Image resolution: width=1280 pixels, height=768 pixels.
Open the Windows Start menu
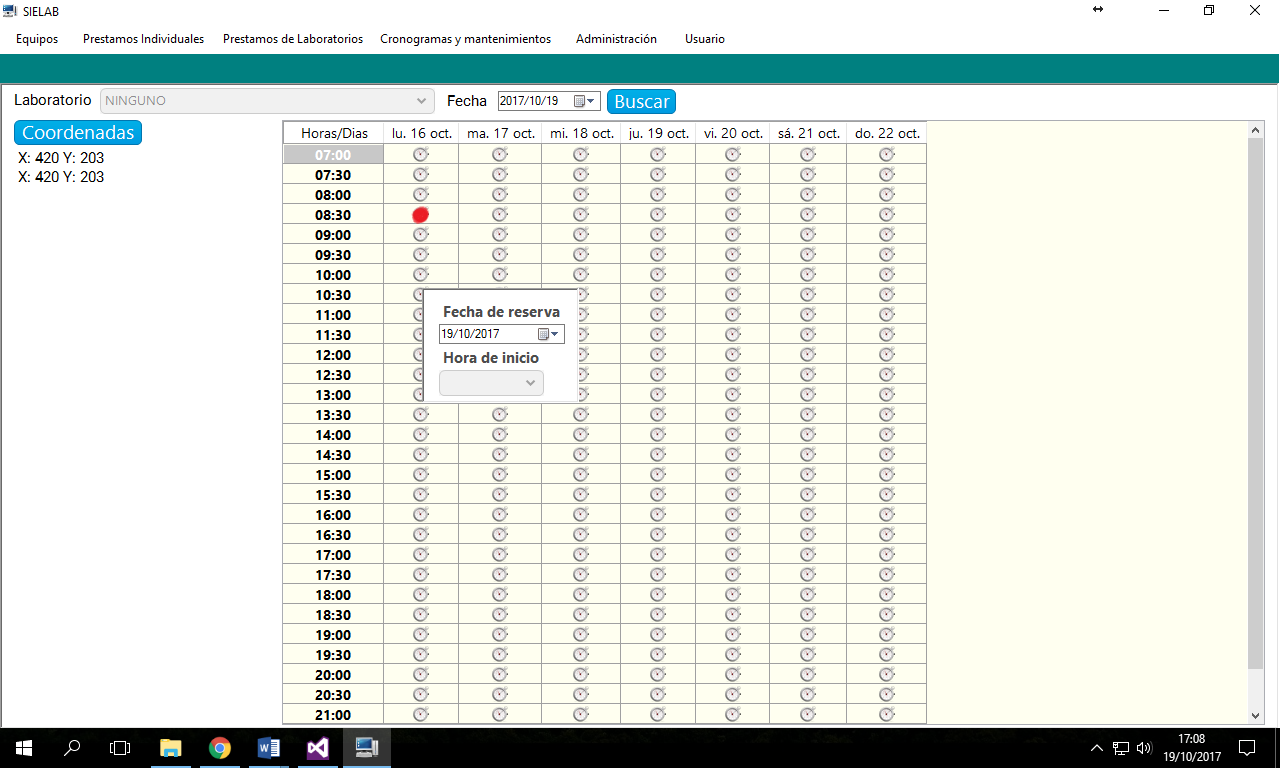[x=24, y=748]
